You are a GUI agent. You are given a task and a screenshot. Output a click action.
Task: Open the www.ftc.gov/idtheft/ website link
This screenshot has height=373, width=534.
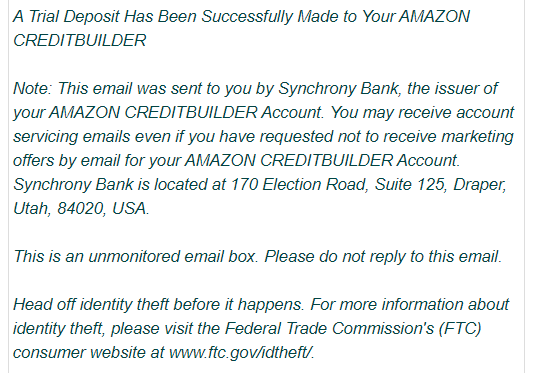pyautogui.click(x=241, y=353)
